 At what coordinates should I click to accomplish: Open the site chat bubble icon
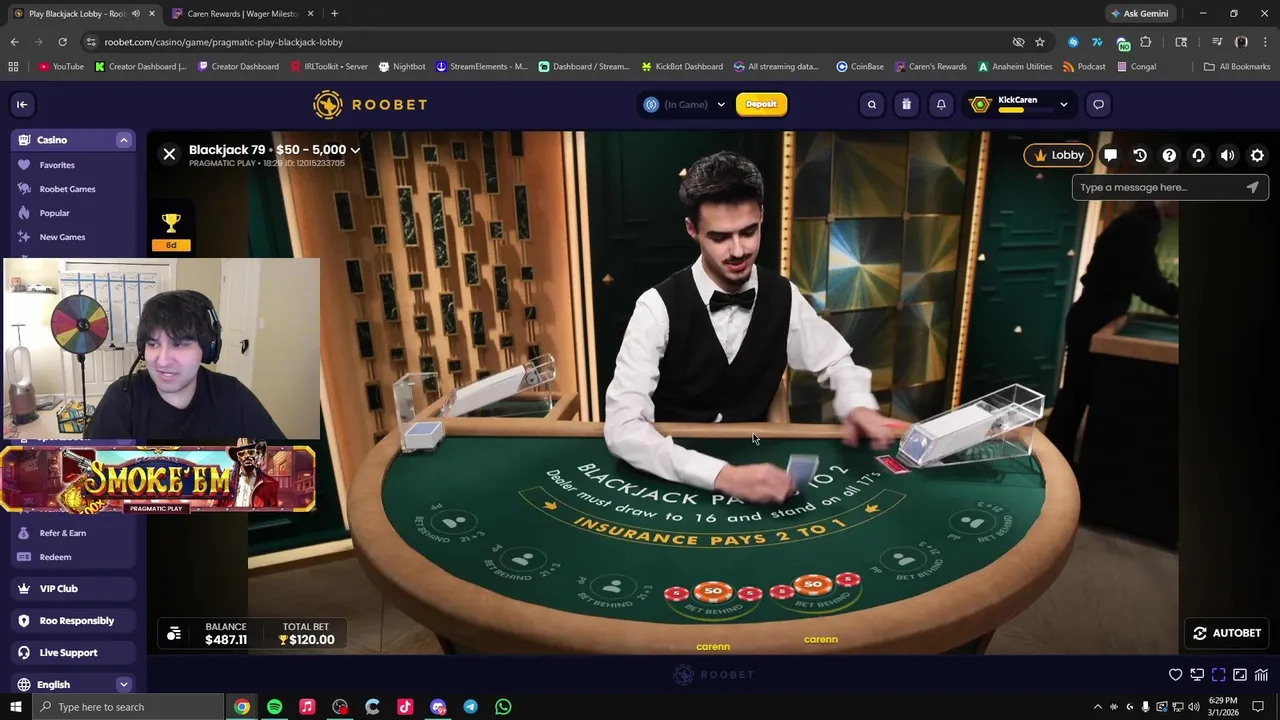coord(1098,104)
